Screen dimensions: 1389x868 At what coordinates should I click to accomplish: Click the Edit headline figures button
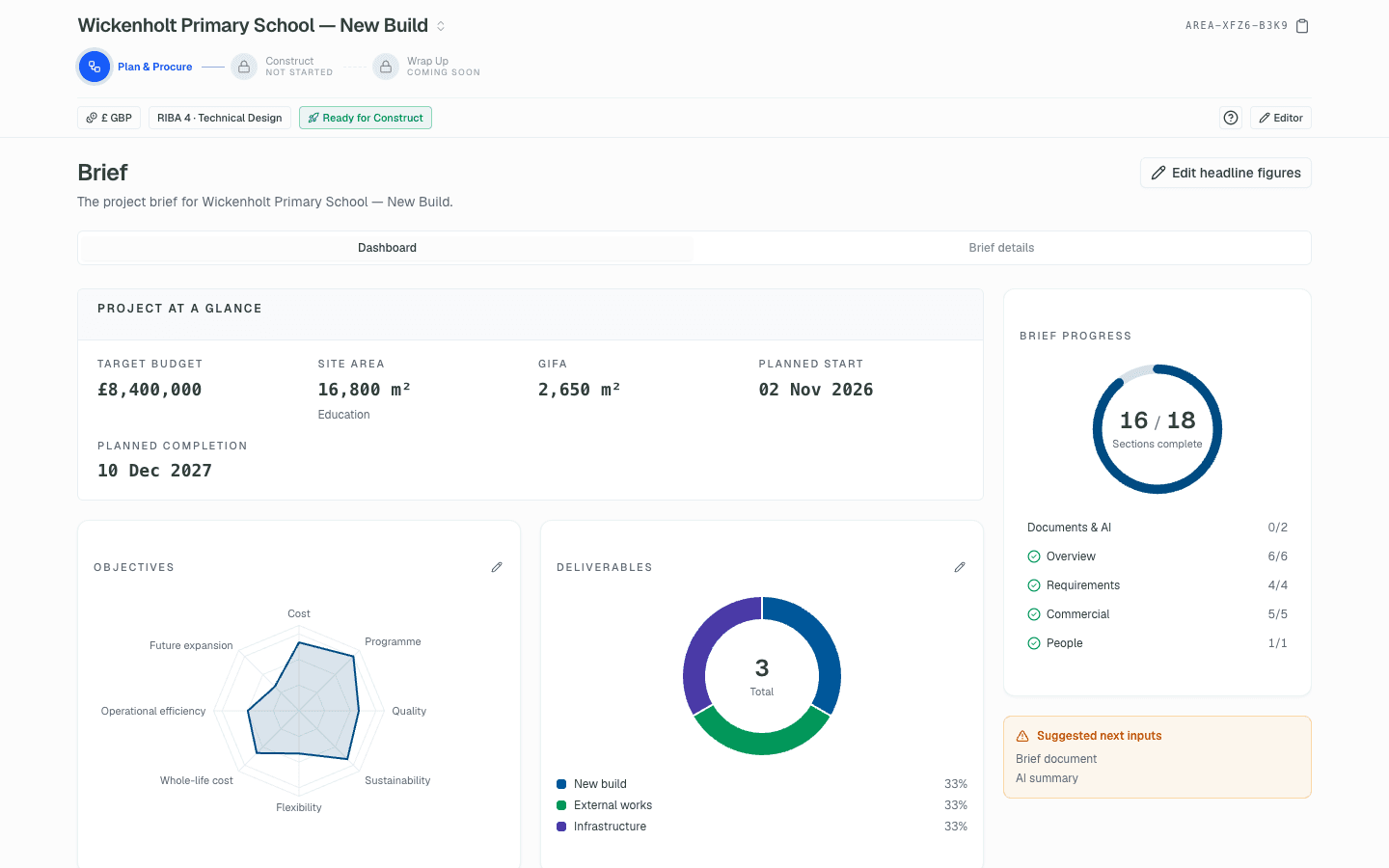(1226, 173)
